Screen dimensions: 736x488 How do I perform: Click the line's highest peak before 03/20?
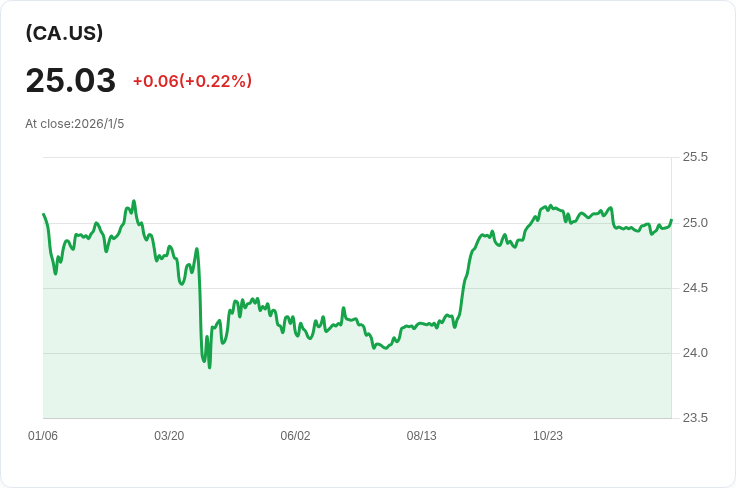133,201
